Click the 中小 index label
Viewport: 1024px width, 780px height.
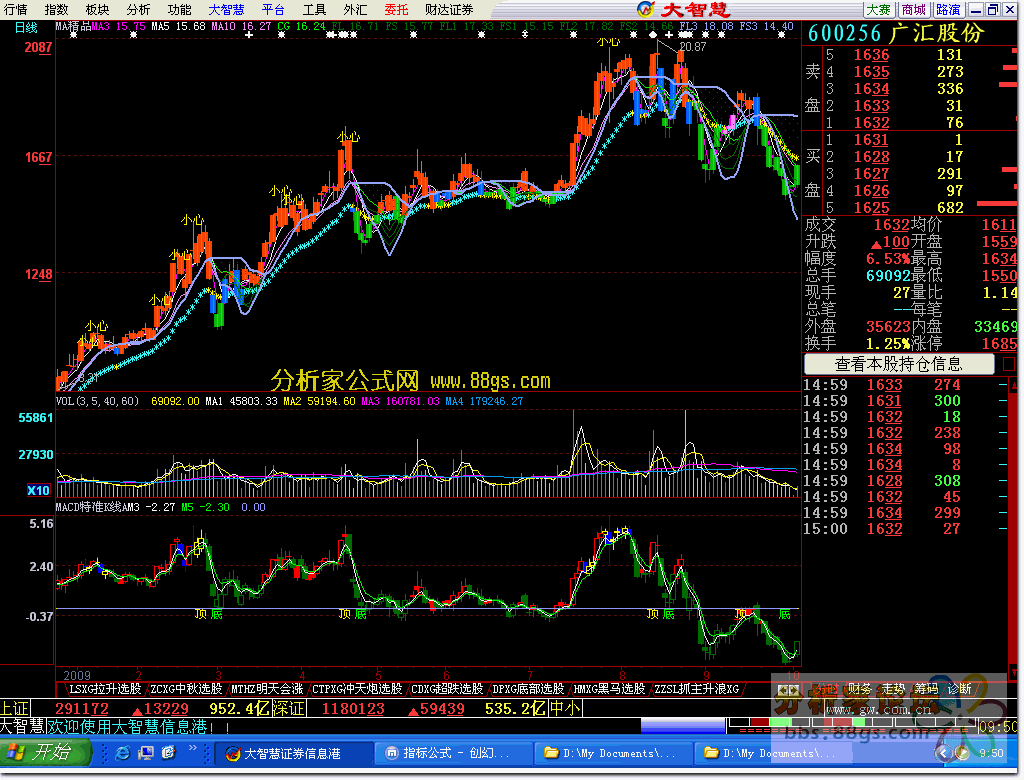[x=566, y=708]
